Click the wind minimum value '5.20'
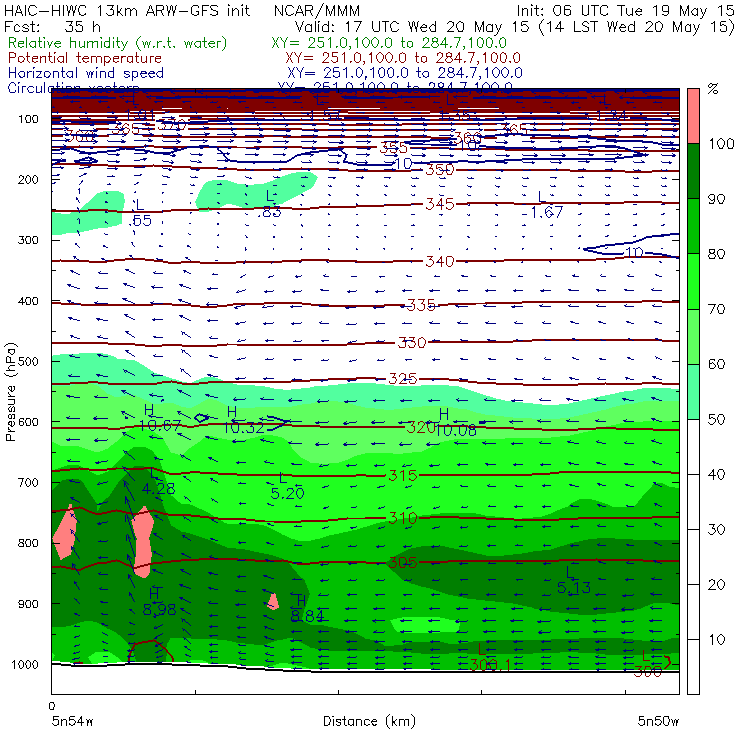740x740 pixels. (287, 494)
